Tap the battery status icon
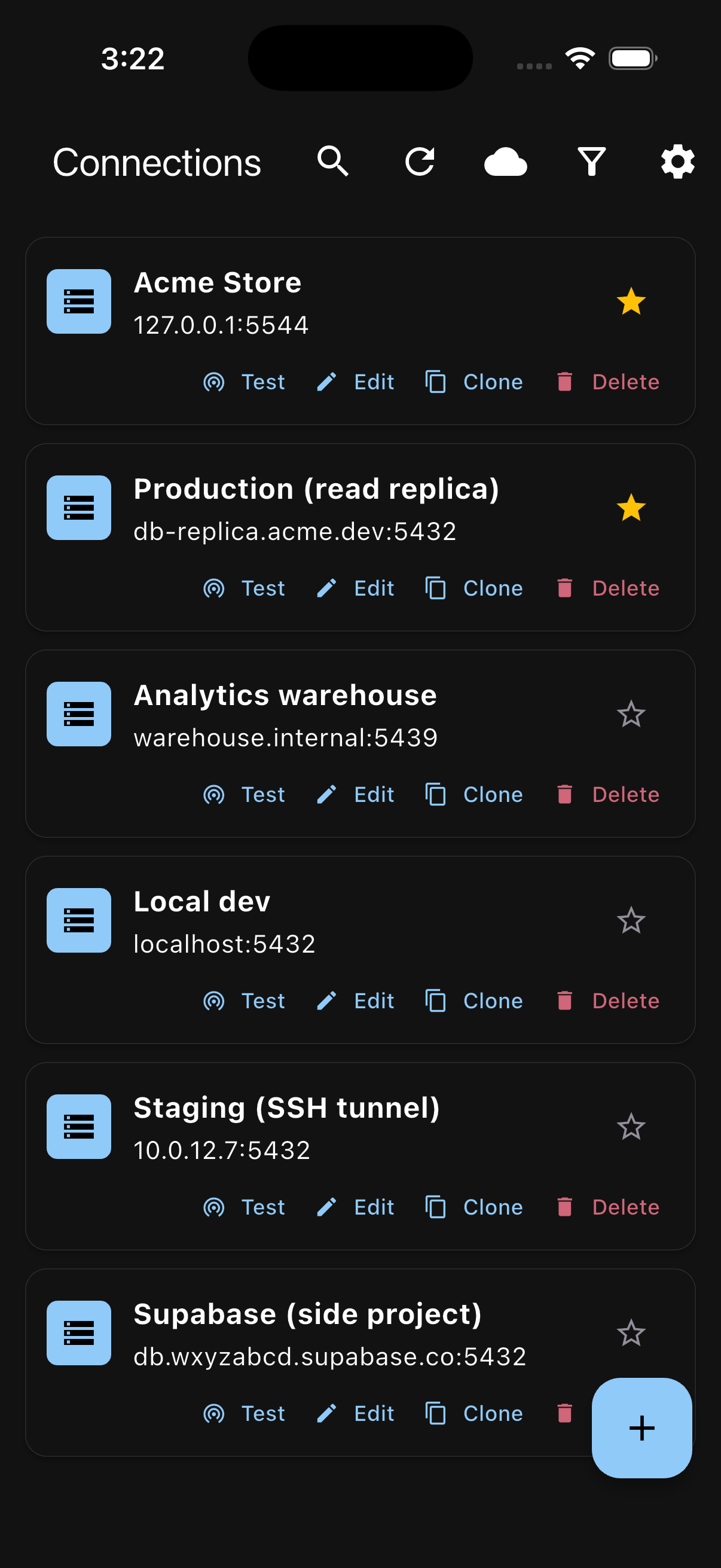 633,59
